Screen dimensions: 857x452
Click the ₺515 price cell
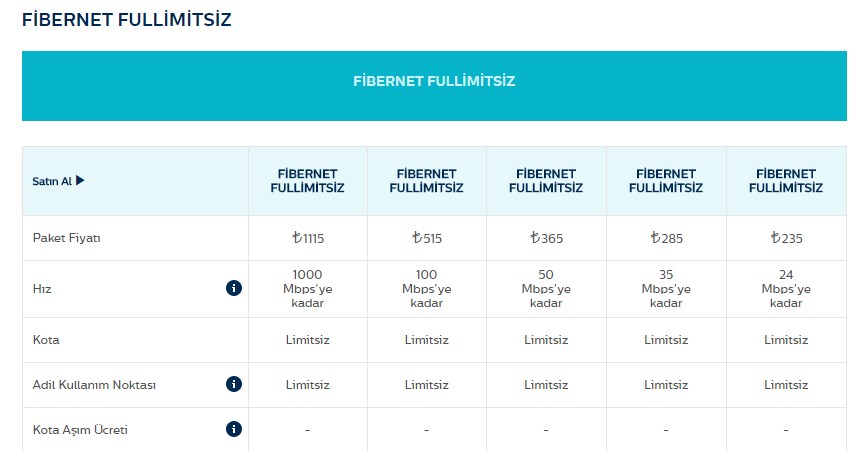(426, 239)
